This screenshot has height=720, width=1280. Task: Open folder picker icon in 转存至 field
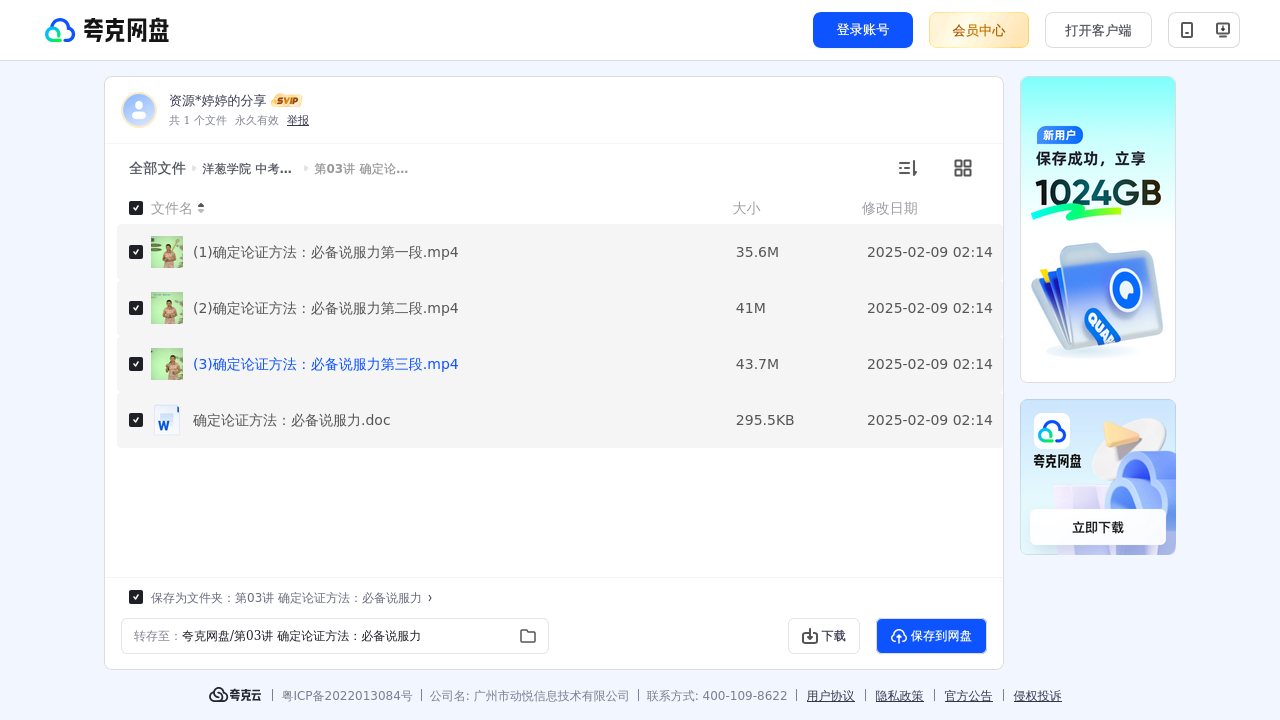point(528,636)
